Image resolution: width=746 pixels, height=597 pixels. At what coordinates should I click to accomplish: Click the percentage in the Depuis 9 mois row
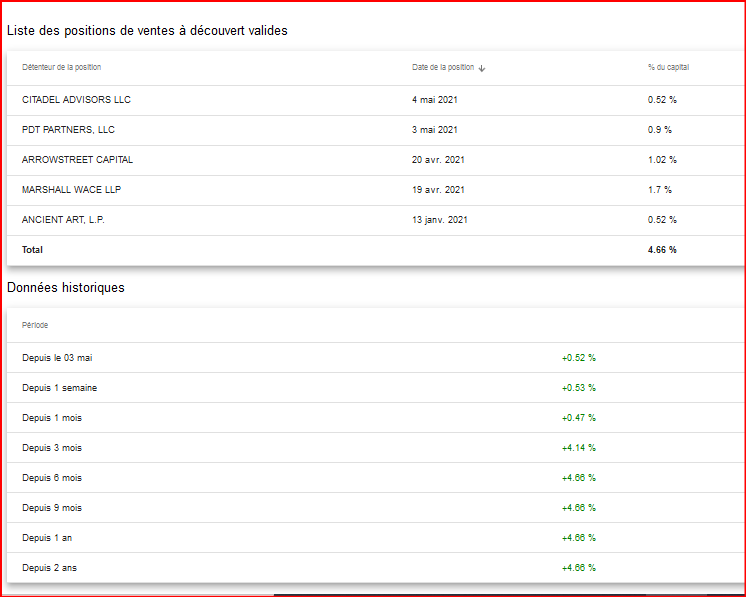point(579,508)
